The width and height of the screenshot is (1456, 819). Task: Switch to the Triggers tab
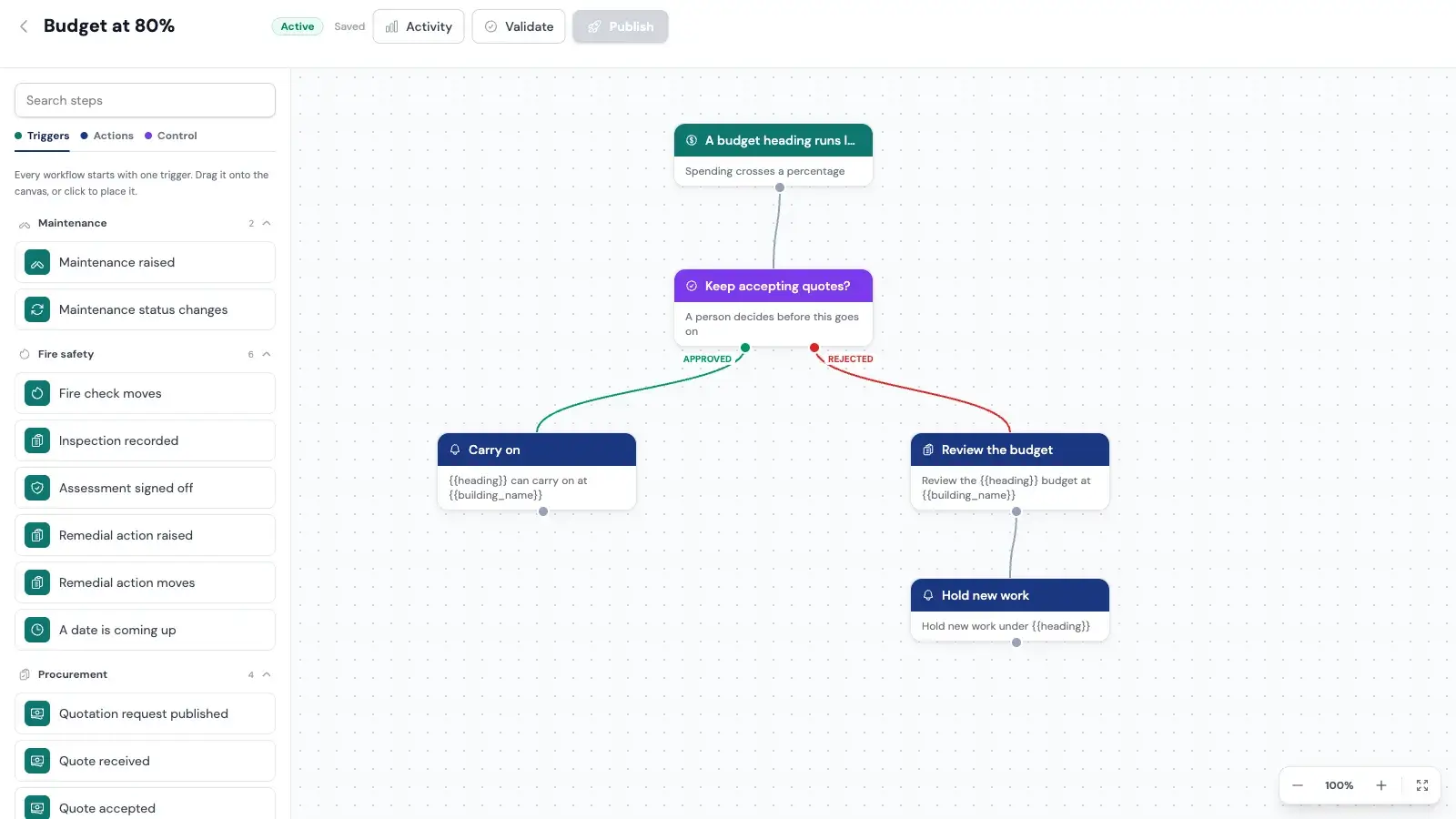click(x=42, y=136)
